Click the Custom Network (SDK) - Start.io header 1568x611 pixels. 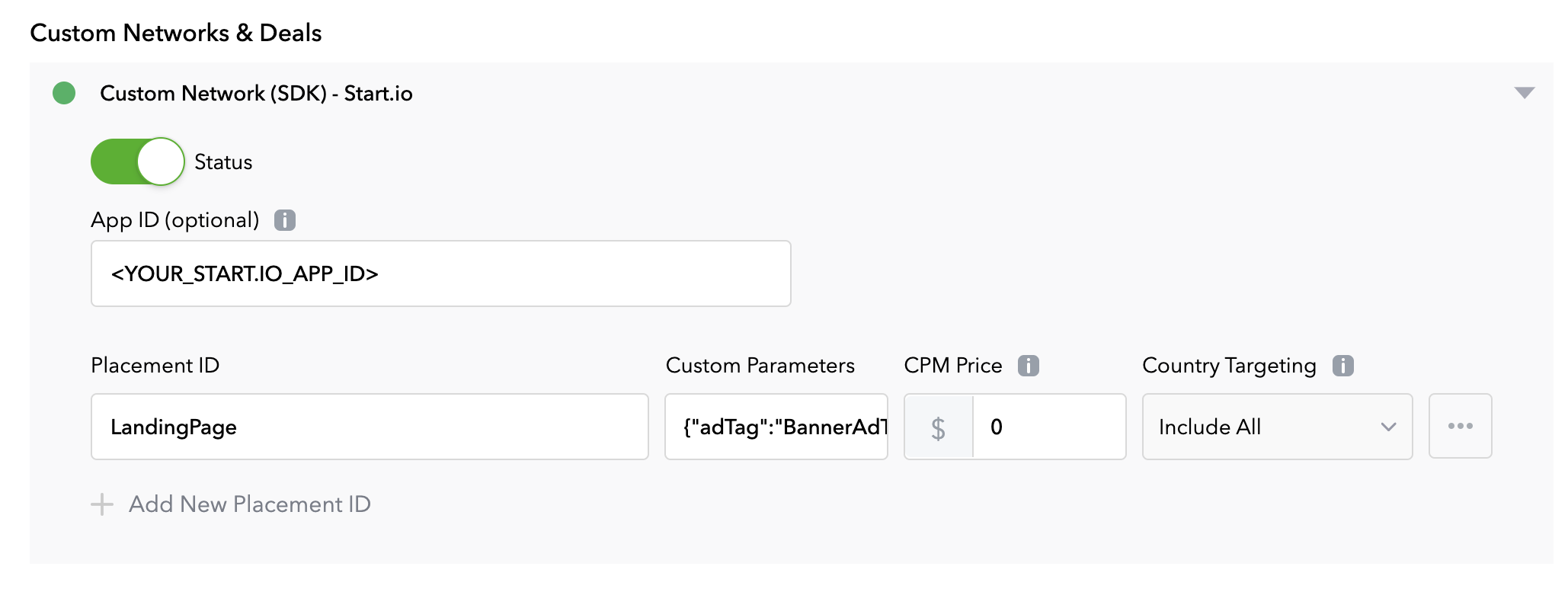(256, 94)
